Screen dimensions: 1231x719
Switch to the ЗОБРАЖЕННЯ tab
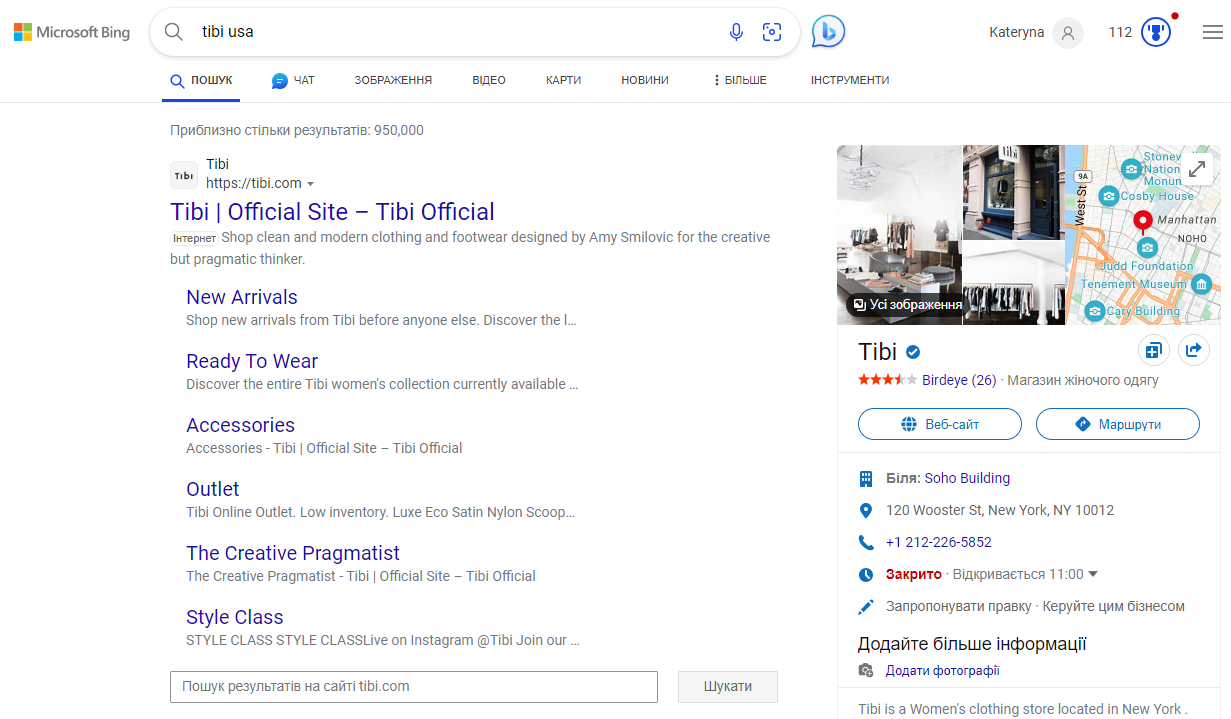click(x=393, y=80)
